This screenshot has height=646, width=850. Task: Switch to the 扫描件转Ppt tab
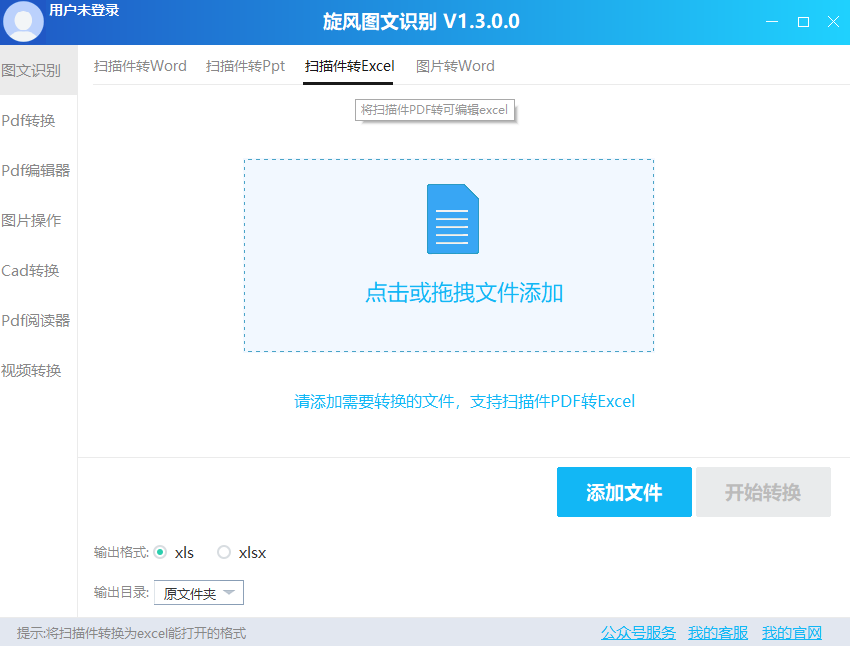pyautogui.click(x=245, y=66)
